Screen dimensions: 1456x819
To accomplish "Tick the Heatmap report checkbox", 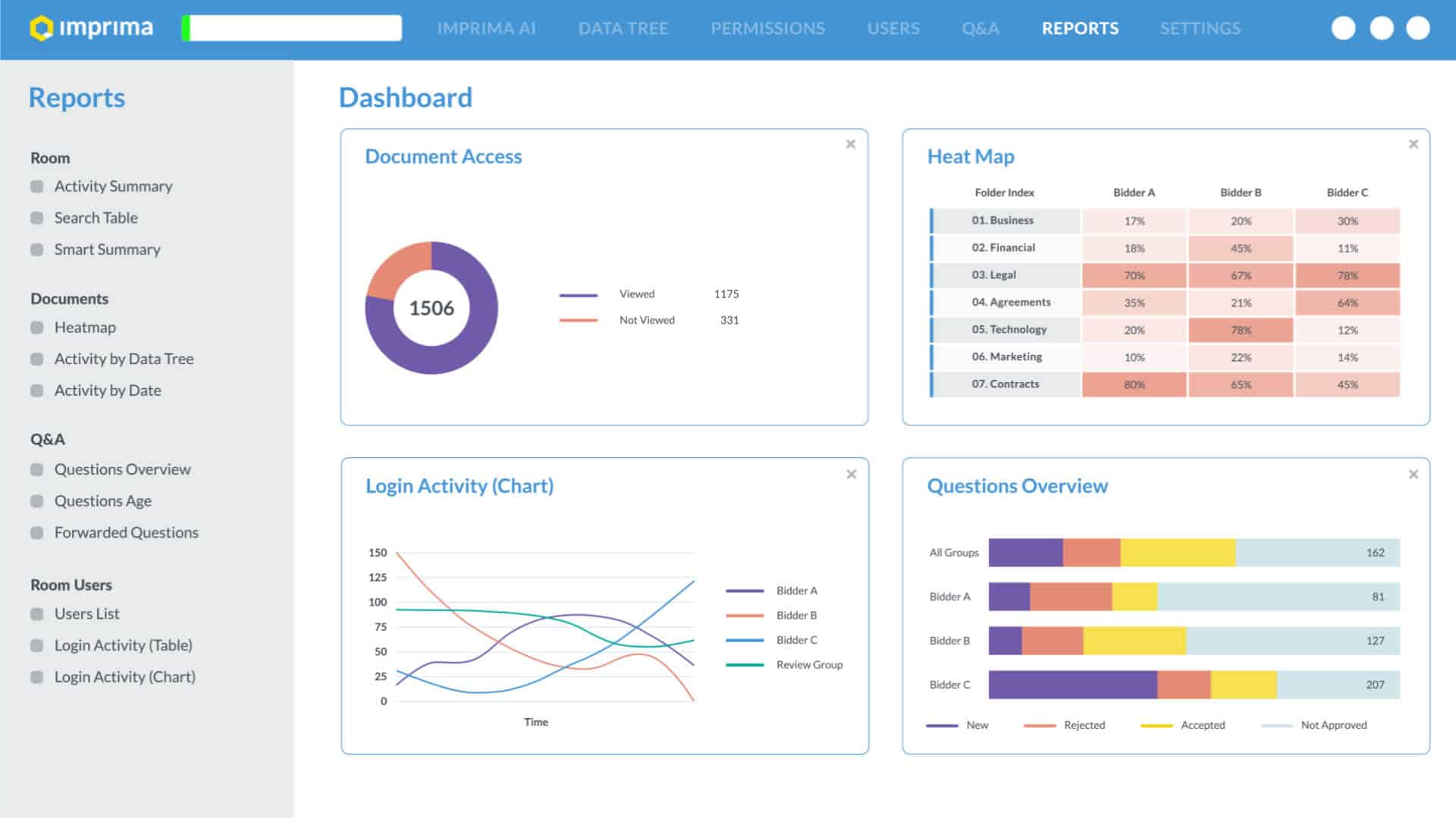I will coord(36,328).
